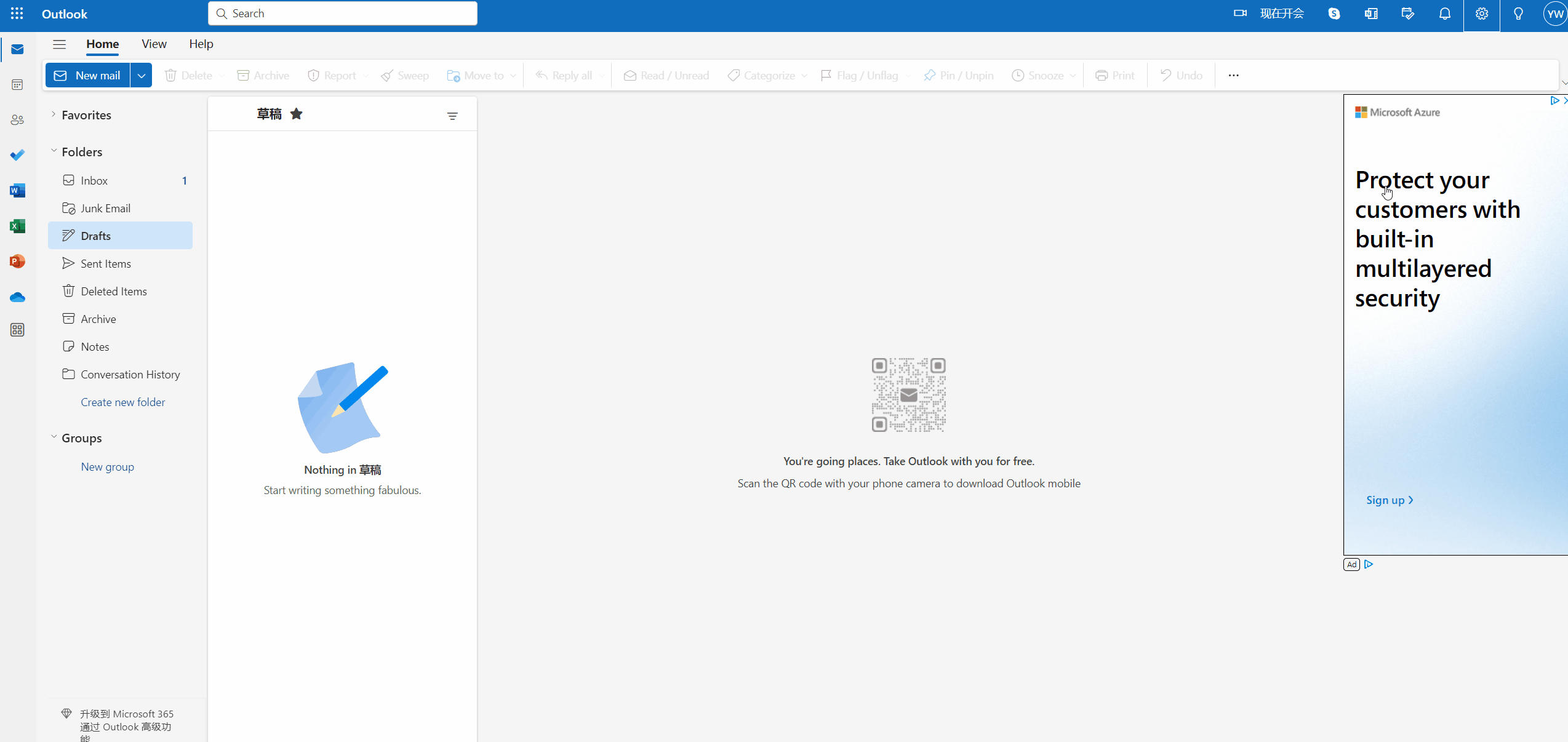The image size is (1568, 742).
Task: Click the Ad label badge below the ad
Action: pos(1352,564)
